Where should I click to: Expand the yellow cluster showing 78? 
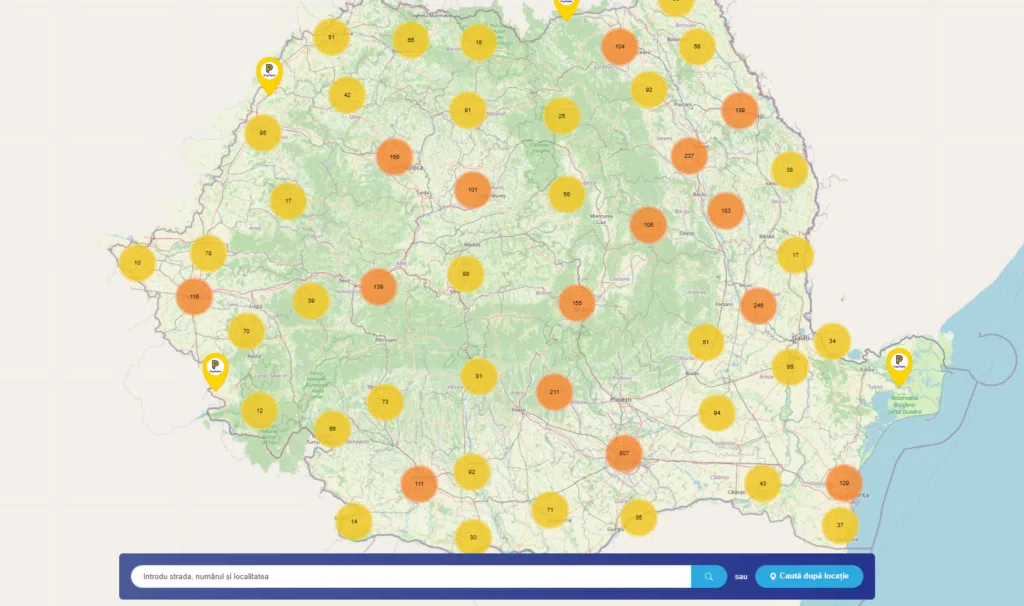tap(208, 253)
